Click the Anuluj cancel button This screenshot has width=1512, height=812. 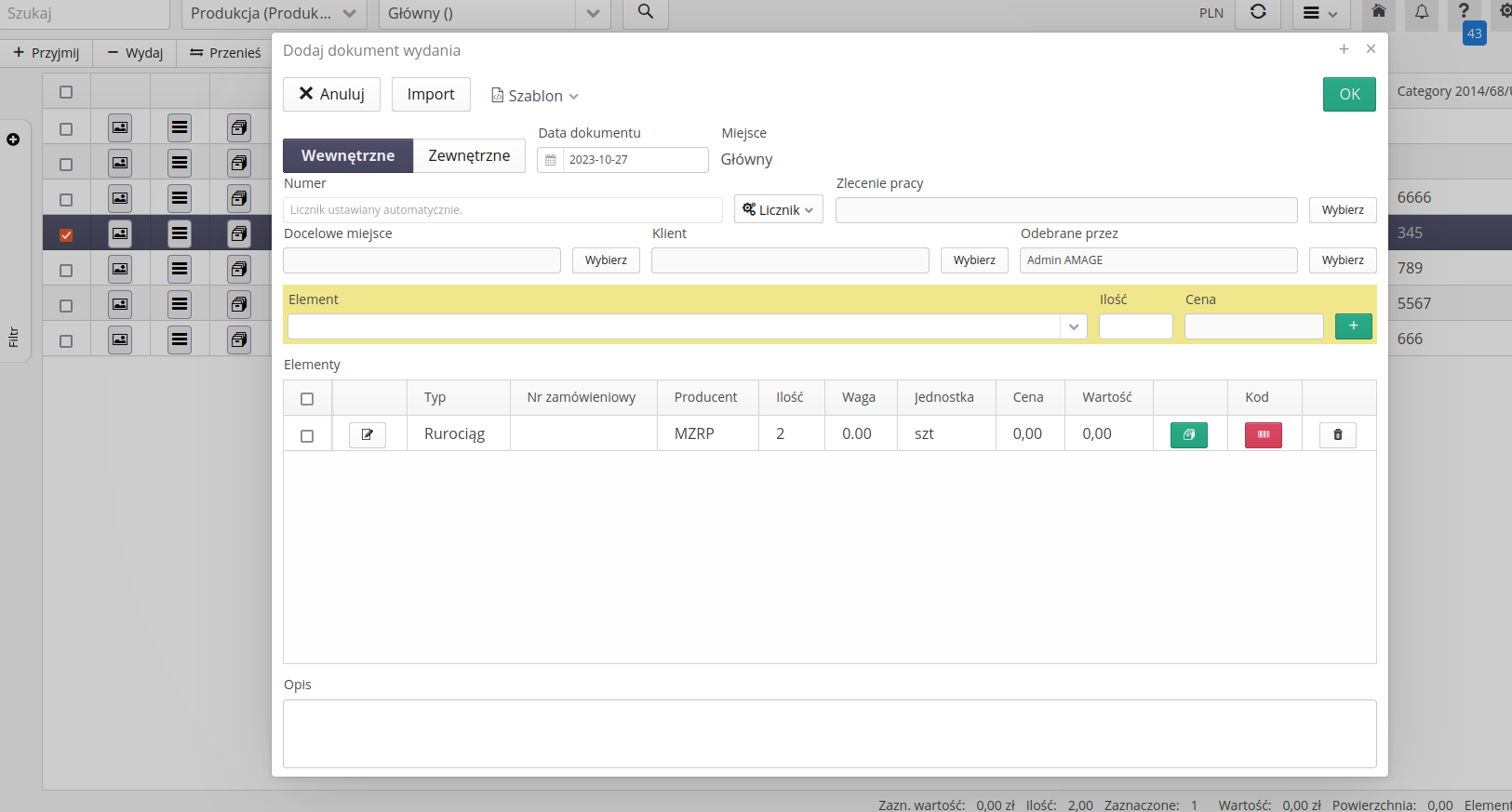pos(331,94)
